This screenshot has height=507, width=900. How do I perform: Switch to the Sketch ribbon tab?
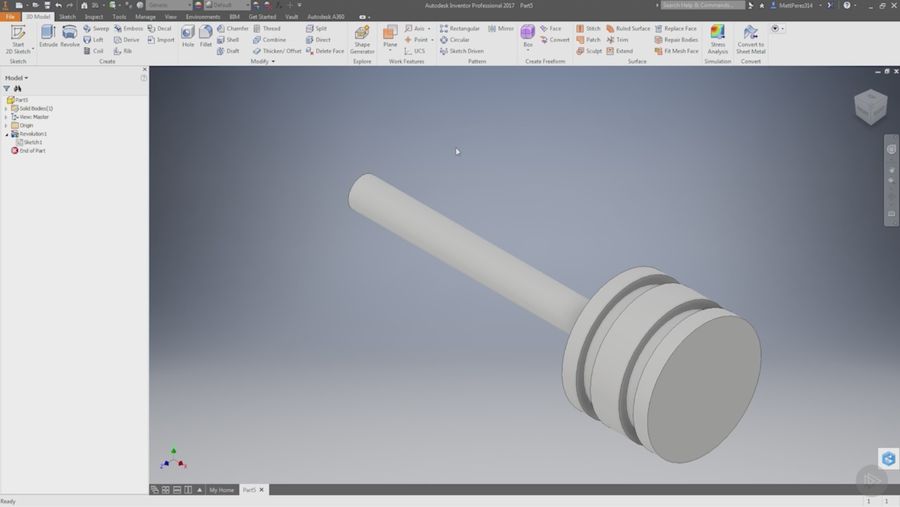coord(67,17)
